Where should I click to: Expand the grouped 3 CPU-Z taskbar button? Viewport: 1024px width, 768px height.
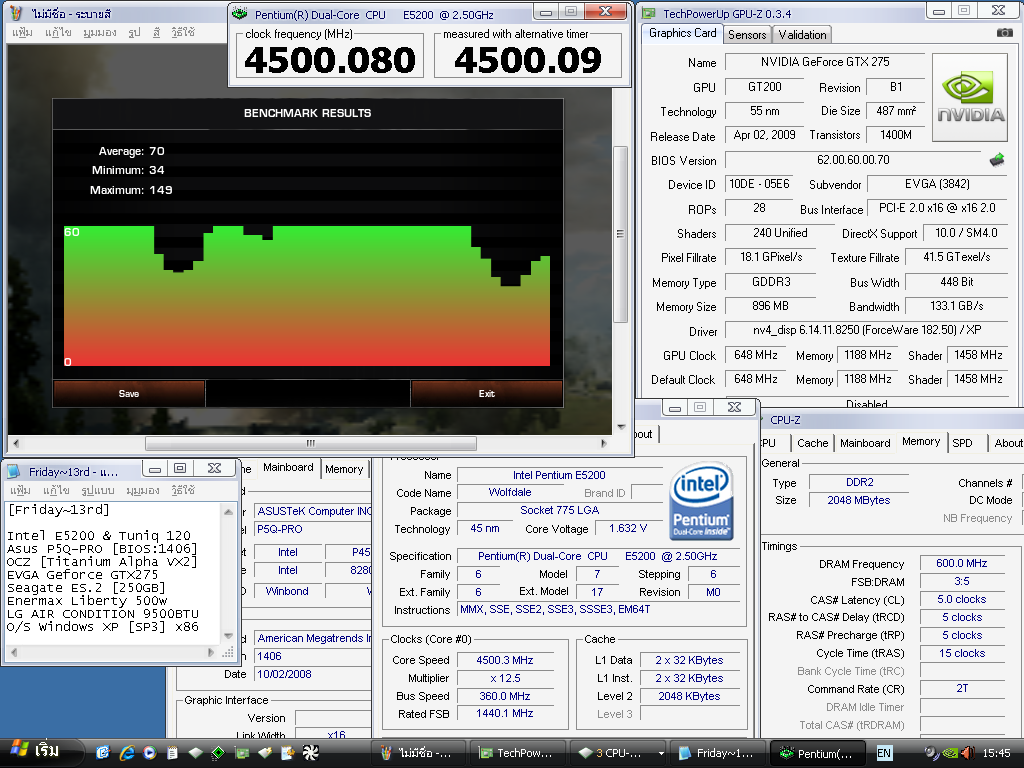pyautogui.click(x=616, y=753)
